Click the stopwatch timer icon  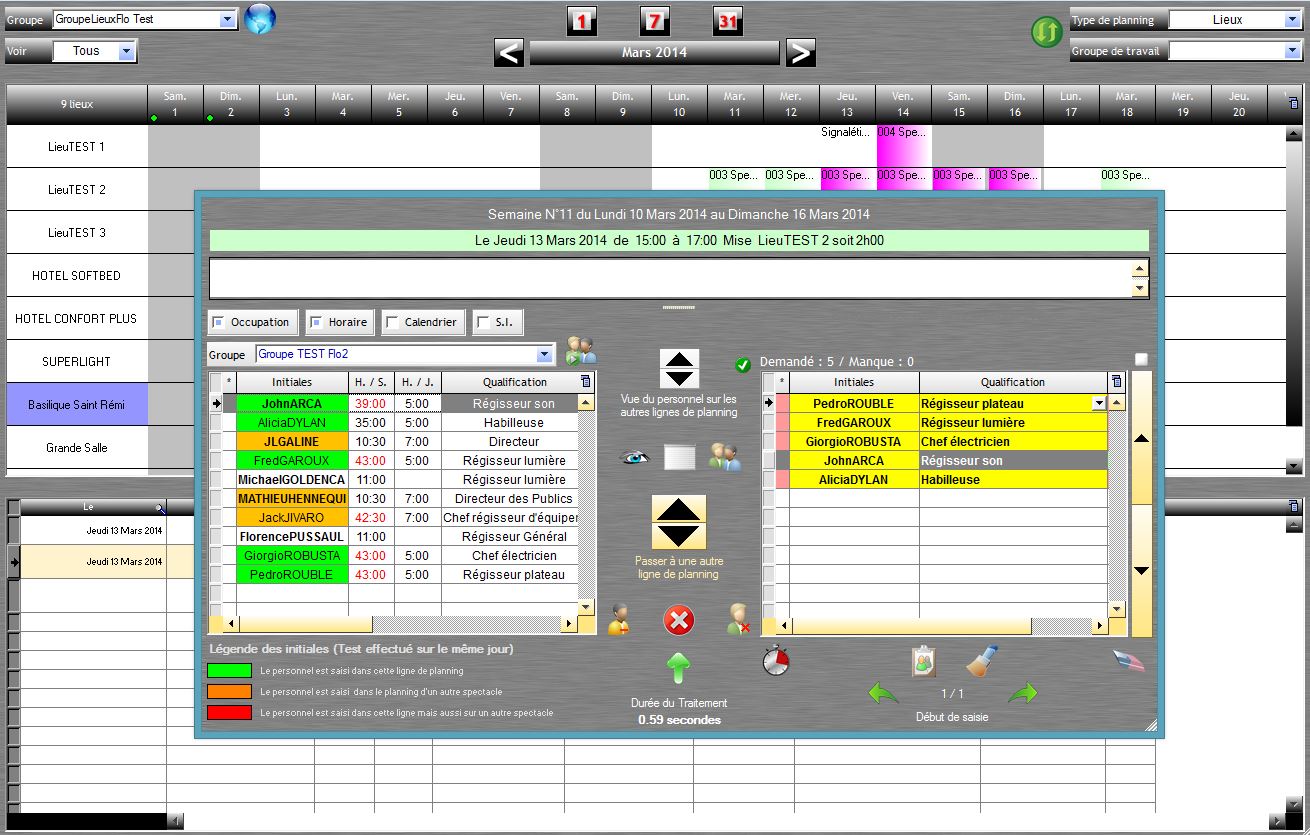(776, 660)
